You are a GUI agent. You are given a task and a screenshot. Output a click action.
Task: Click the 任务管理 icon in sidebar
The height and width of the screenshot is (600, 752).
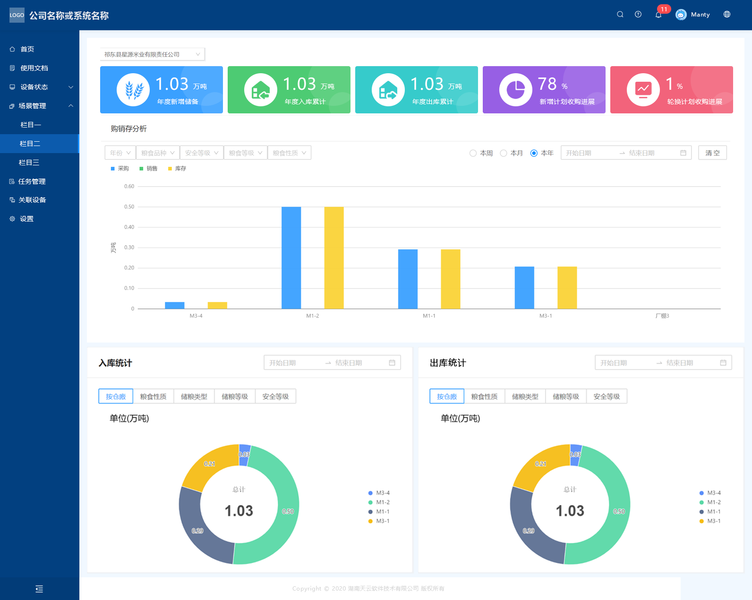click(12, 181)
